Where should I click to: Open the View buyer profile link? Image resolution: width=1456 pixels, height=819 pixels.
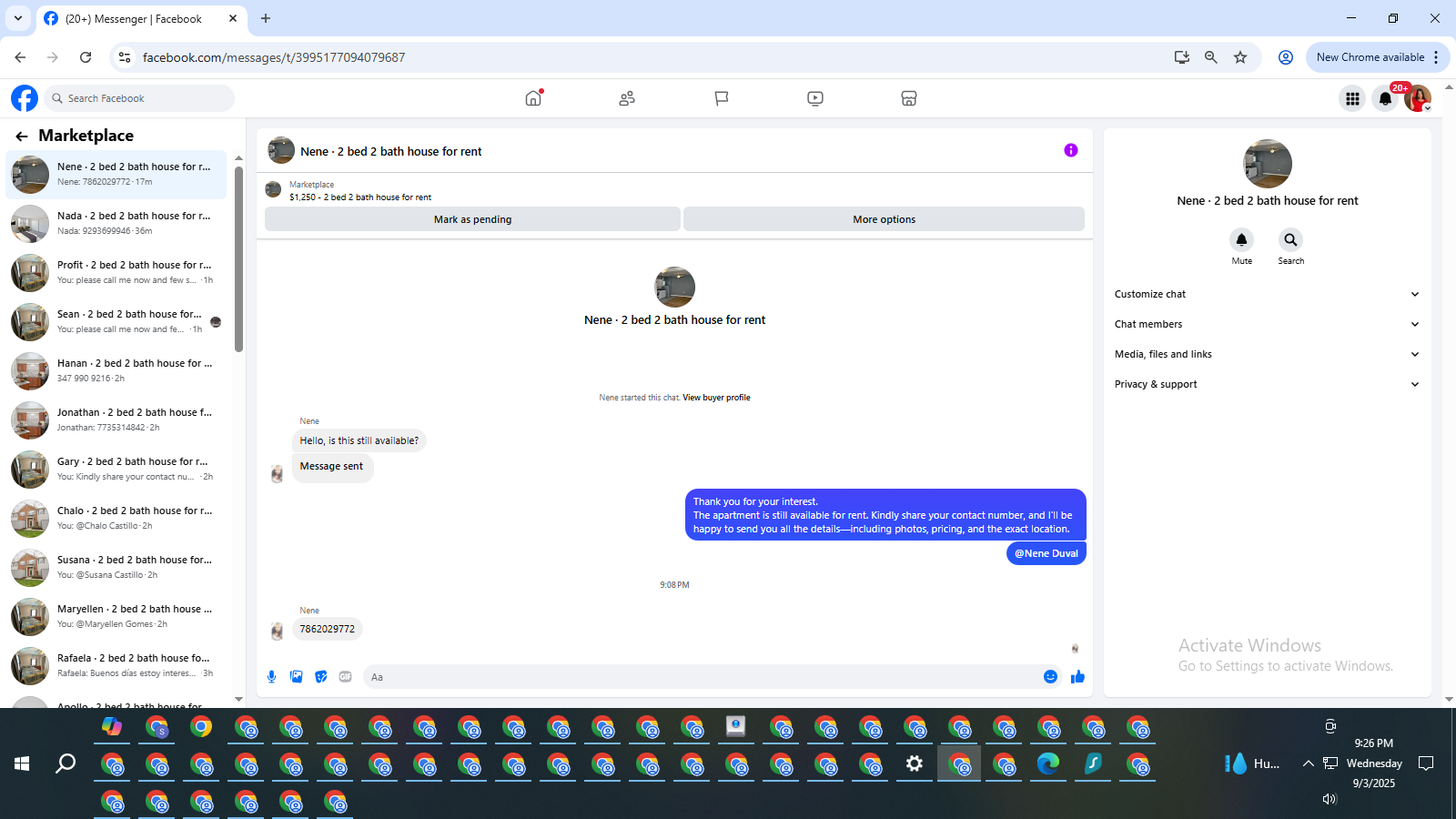click(716, 398)
